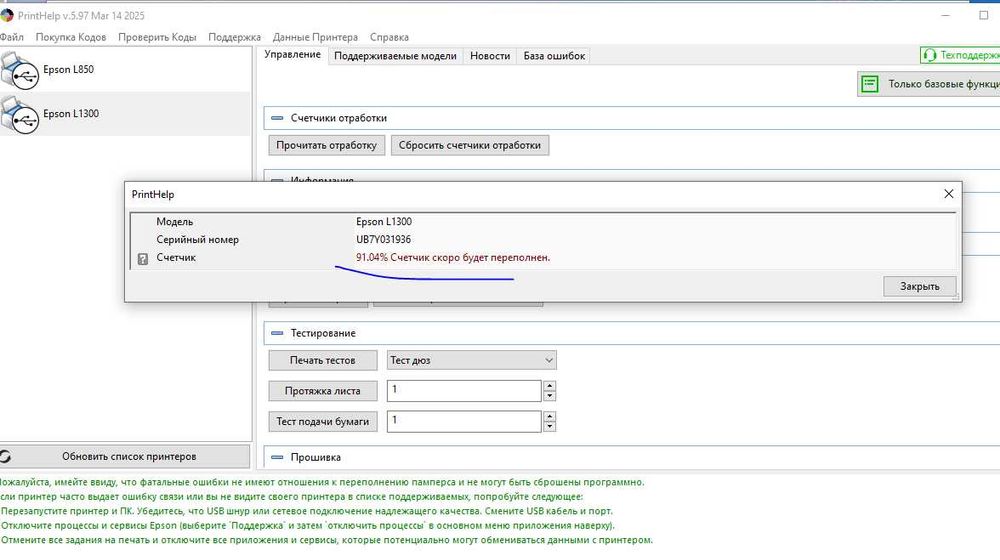Click the 91.04% counter warning text
This screenshot has height=560, width=1000.
453,258
